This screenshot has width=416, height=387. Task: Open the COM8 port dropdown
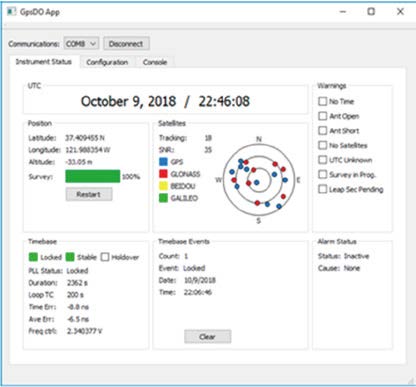pyautogui.click(x=81, y=44)
